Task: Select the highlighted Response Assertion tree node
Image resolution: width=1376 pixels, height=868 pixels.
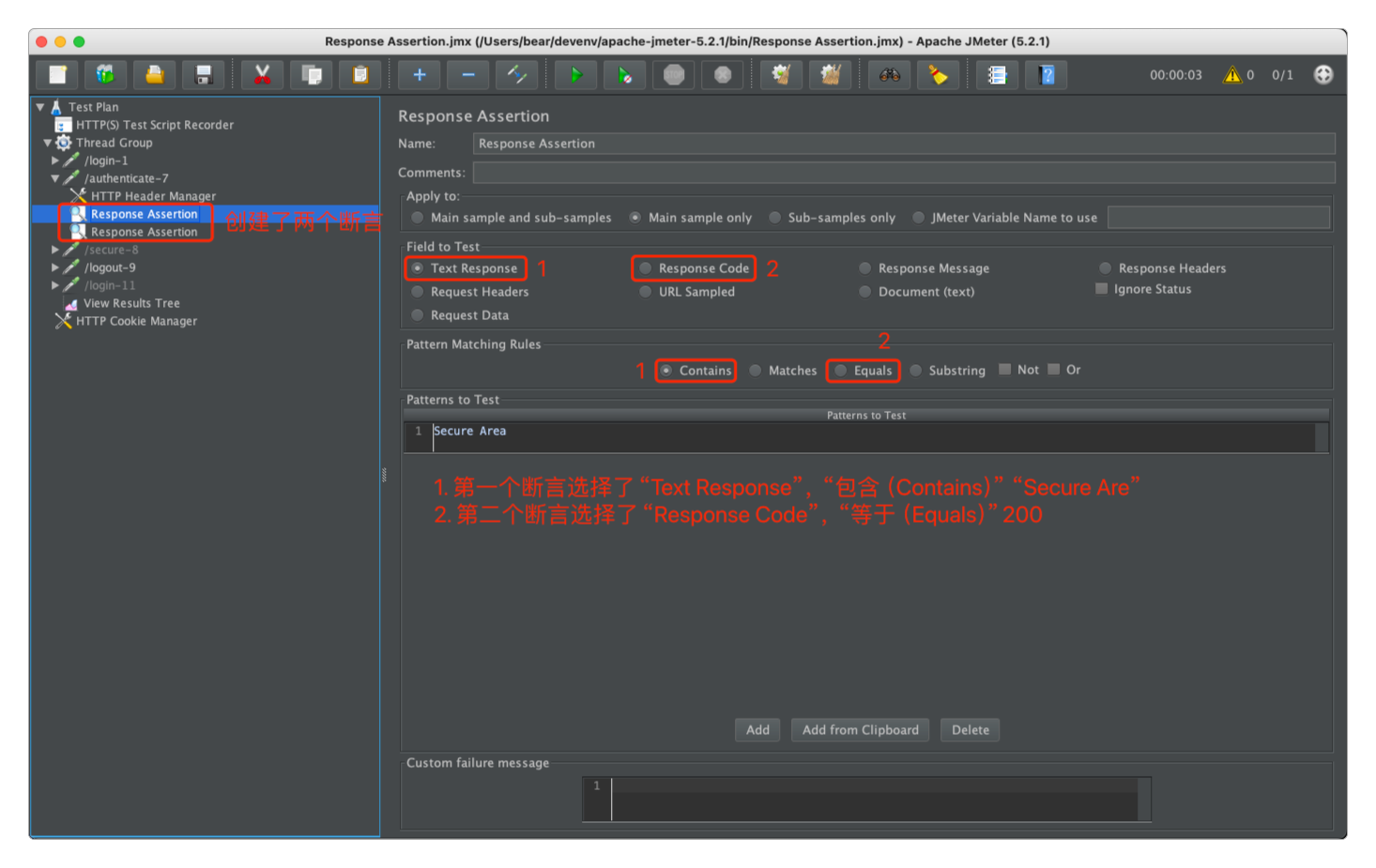Action: pyautogui.click(x=144, y=214)
